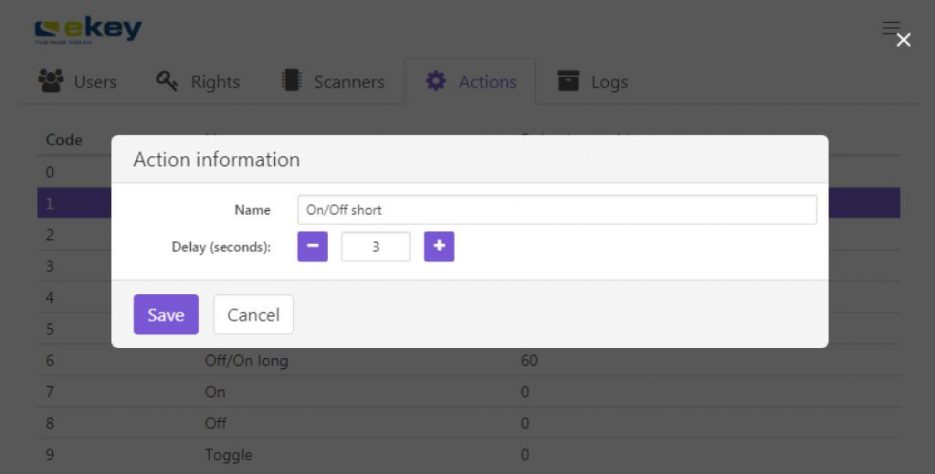935x474 pixels.
Task: Select the 'Off/On long' action name
Action: [x=246, y=361]
